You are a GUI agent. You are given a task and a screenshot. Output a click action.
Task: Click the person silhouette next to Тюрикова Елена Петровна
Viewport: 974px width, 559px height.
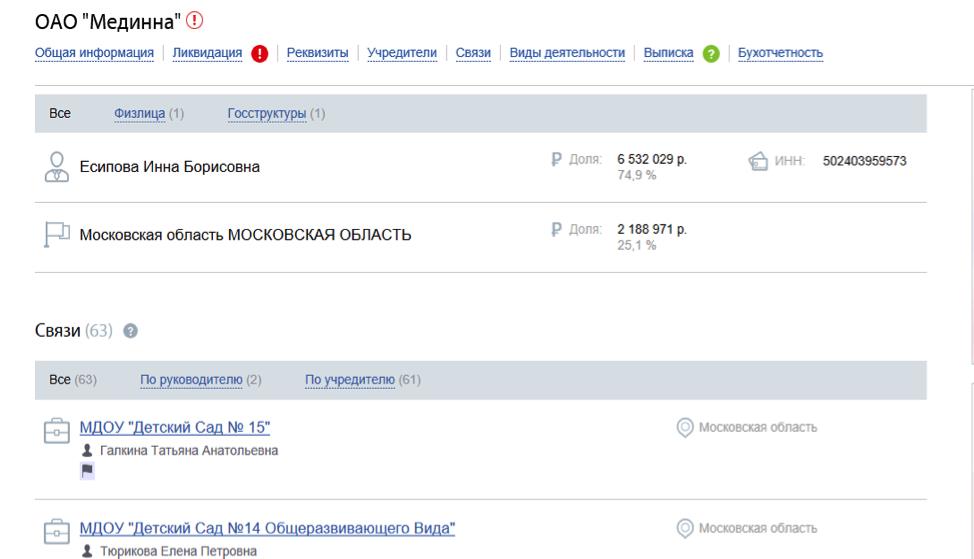point(87,551)
